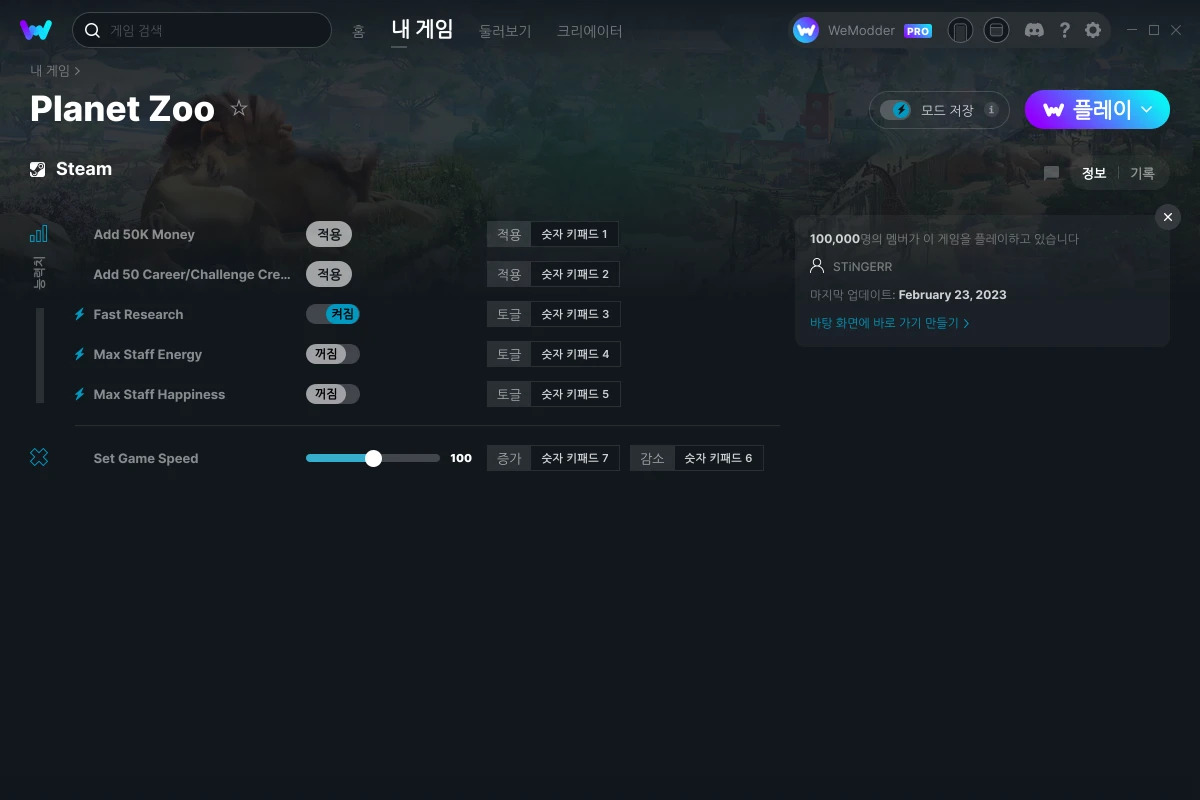Click the Add 50 Career/Challenge Cre... label
This screenshot has height=800, width=1200.
[x=192, y=274]
